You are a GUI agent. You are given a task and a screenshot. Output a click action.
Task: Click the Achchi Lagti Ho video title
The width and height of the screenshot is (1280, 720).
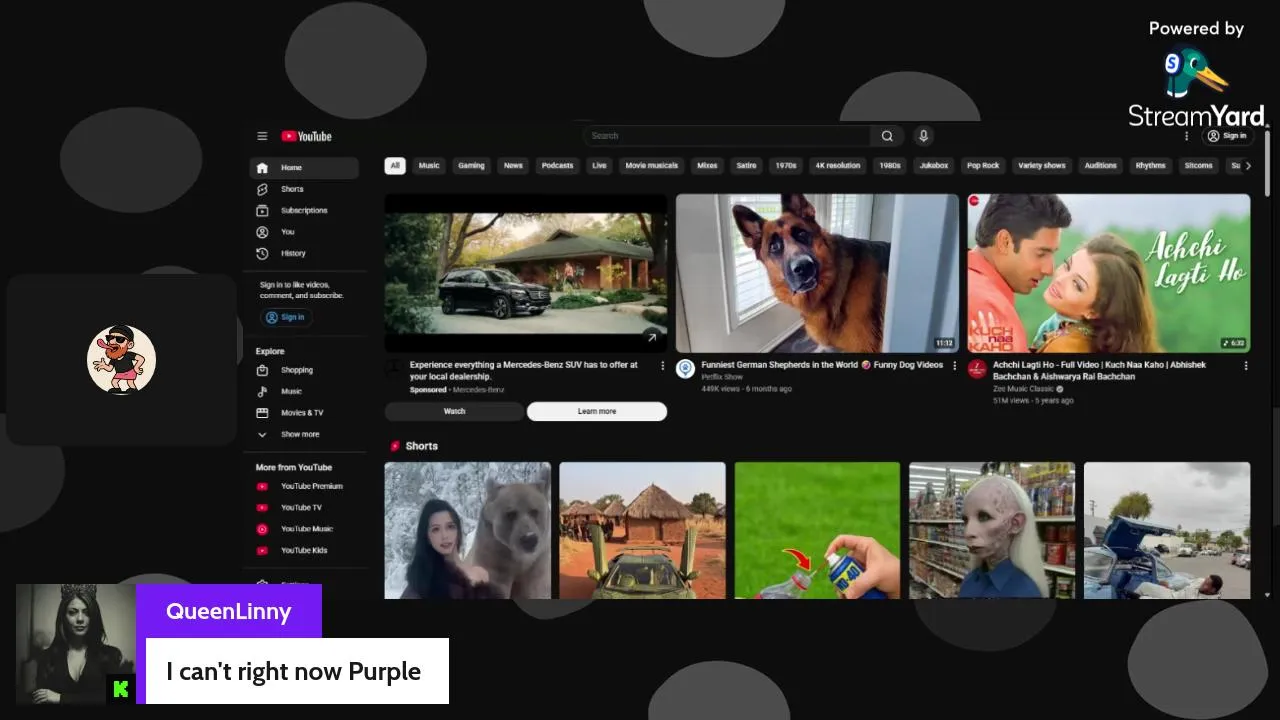[1100, 371]
